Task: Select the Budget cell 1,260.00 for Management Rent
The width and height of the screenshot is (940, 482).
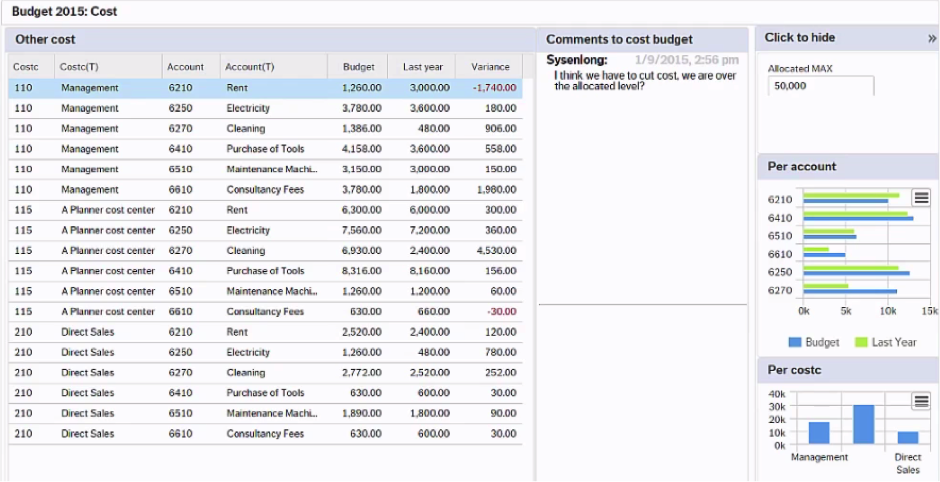Action: tap(361, 88)
